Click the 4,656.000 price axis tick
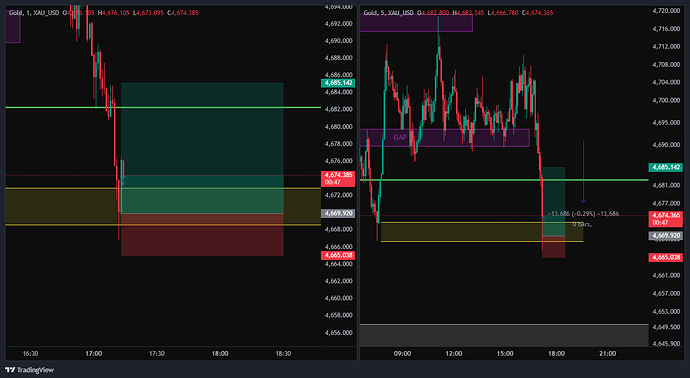Screen dimensions: 690x378 coord(338,333)
